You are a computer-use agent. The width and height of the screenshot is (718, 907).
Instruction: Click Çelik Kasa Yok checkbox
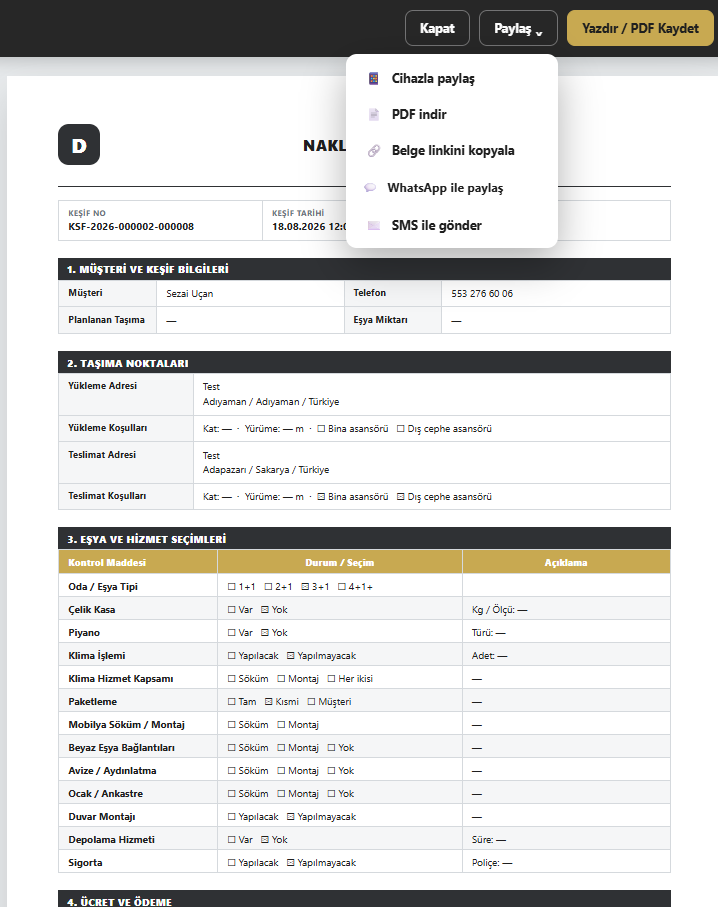264,610
